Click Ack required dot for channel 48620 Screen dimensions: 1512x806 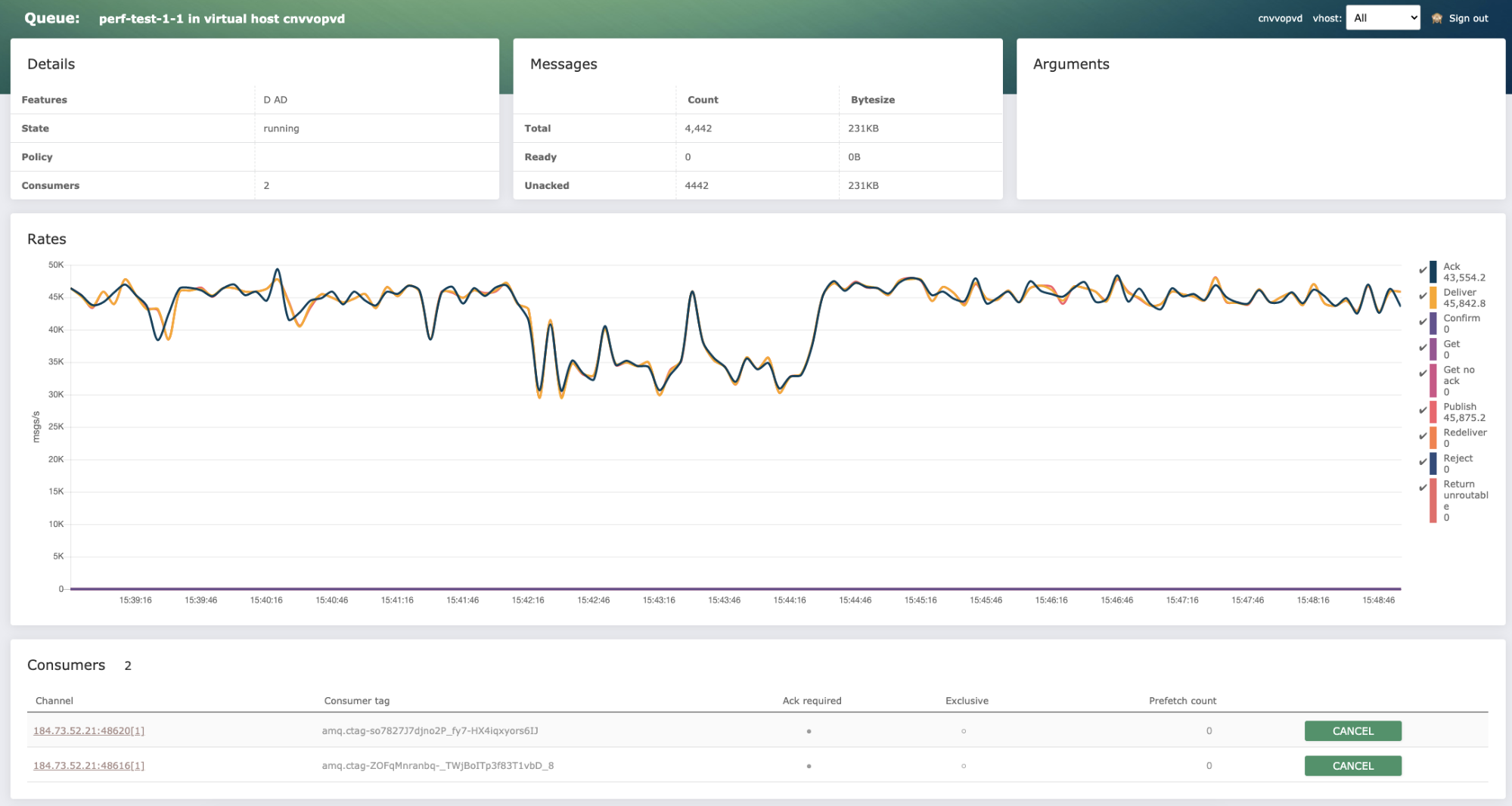809,731
